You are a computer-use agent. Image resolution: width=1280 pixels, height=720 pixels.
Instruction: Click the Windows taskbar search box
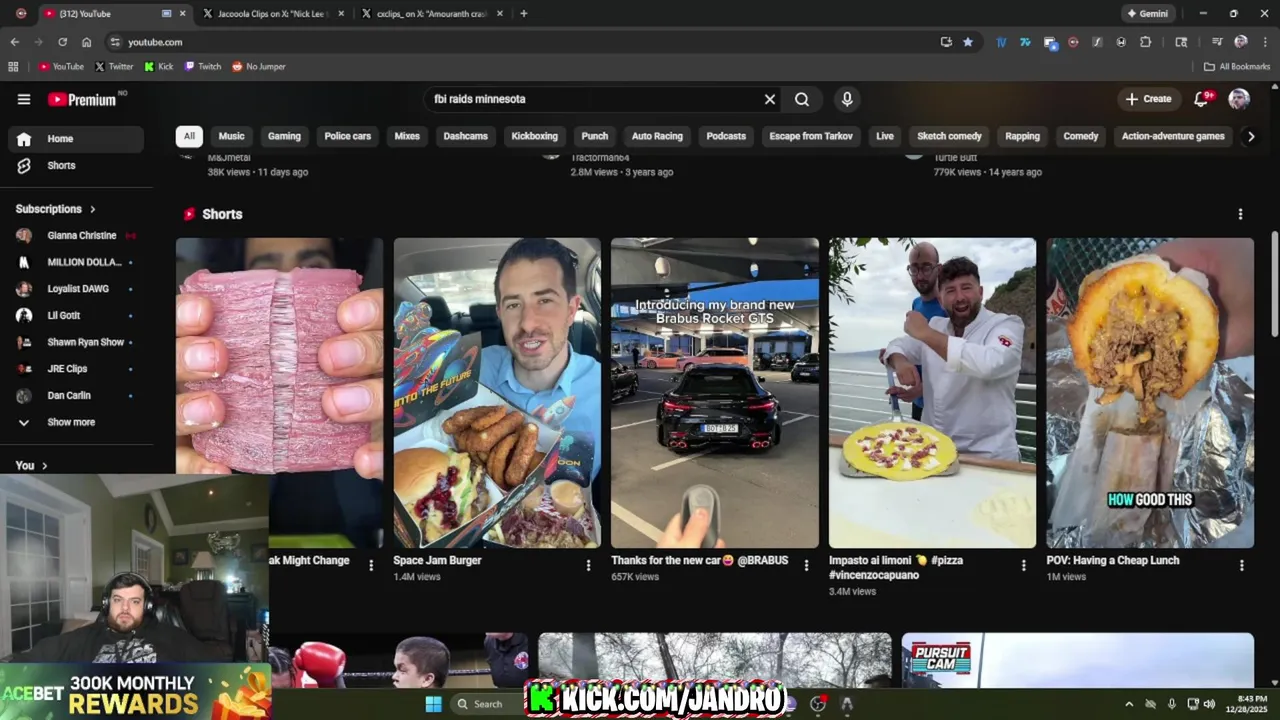click(x=485, y=704)
